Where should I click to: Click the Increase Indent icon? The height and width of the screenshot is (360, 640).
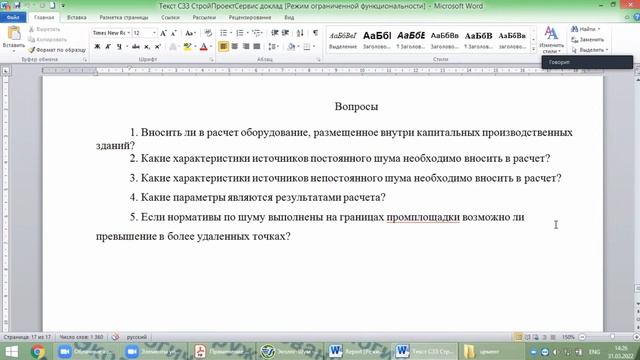(285, 33)
